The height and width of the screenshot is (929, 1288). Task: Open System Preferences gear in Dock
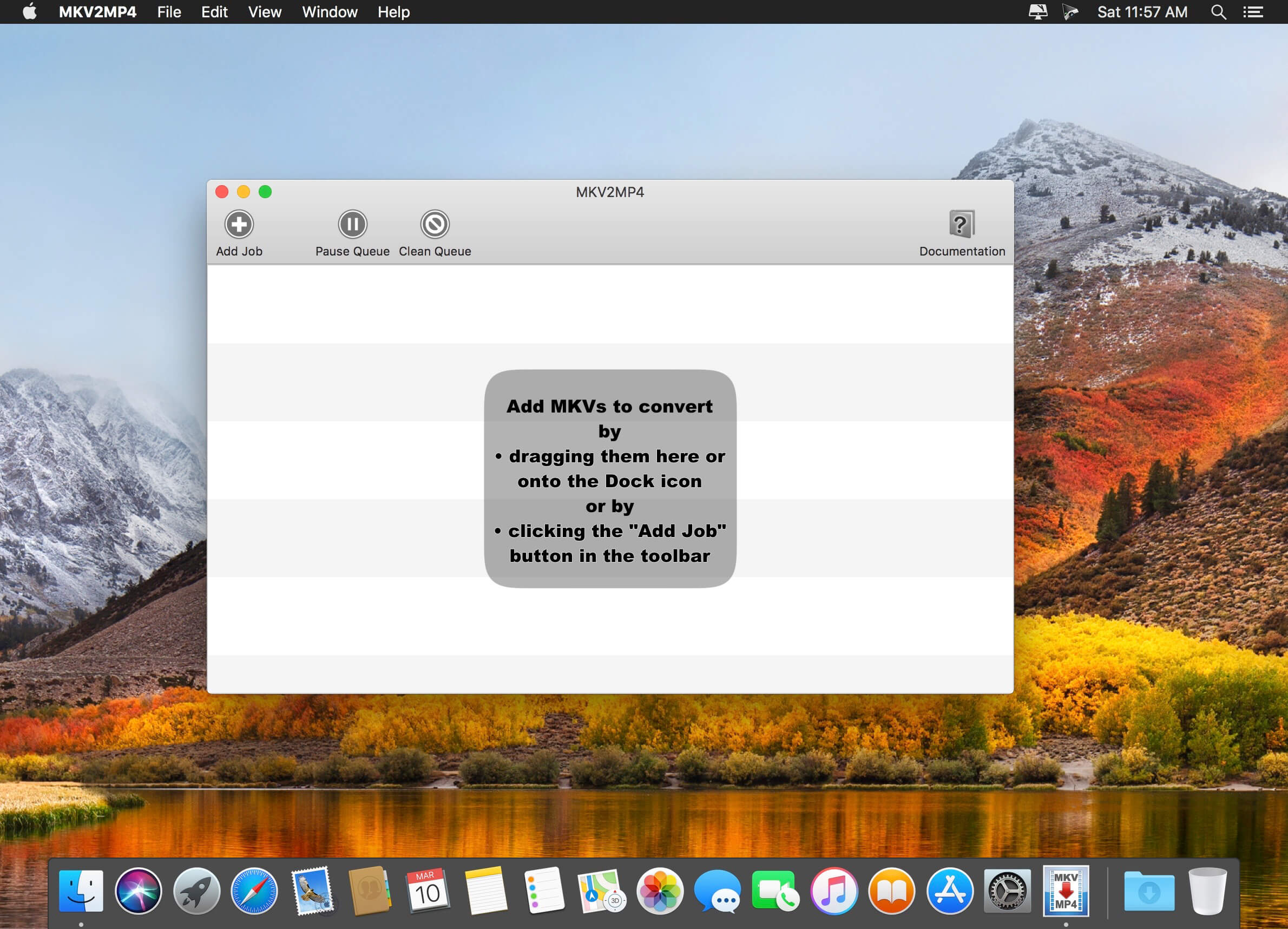coord(1007,891)
